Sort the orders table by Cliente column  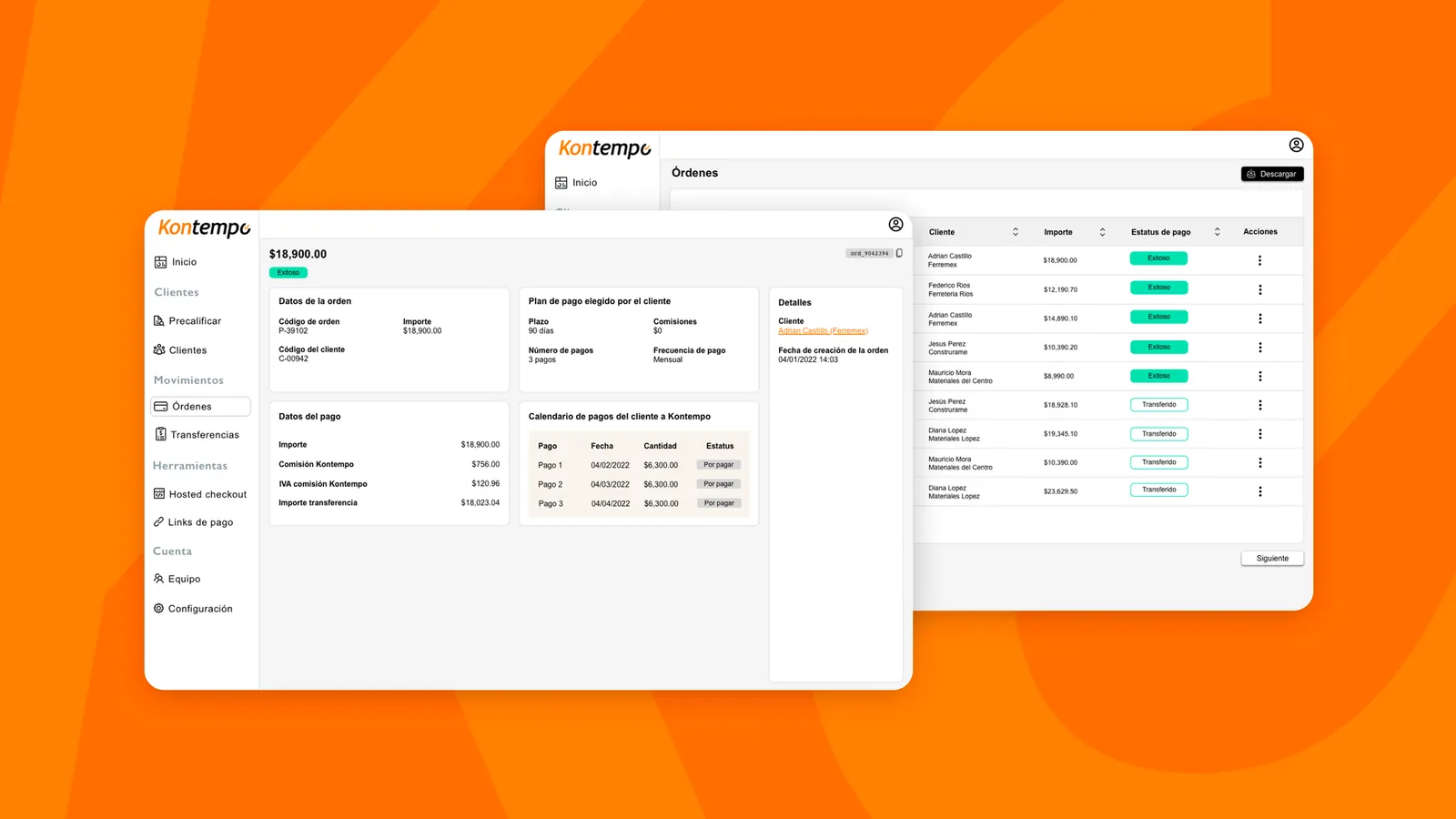point(1016,232)
